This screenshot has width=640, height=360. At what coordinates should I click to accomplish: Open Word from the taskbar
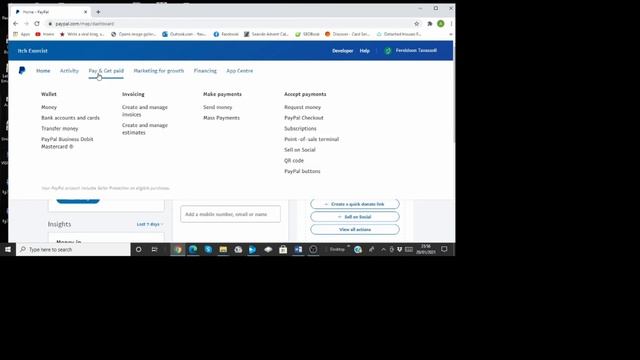pos(298,249)
